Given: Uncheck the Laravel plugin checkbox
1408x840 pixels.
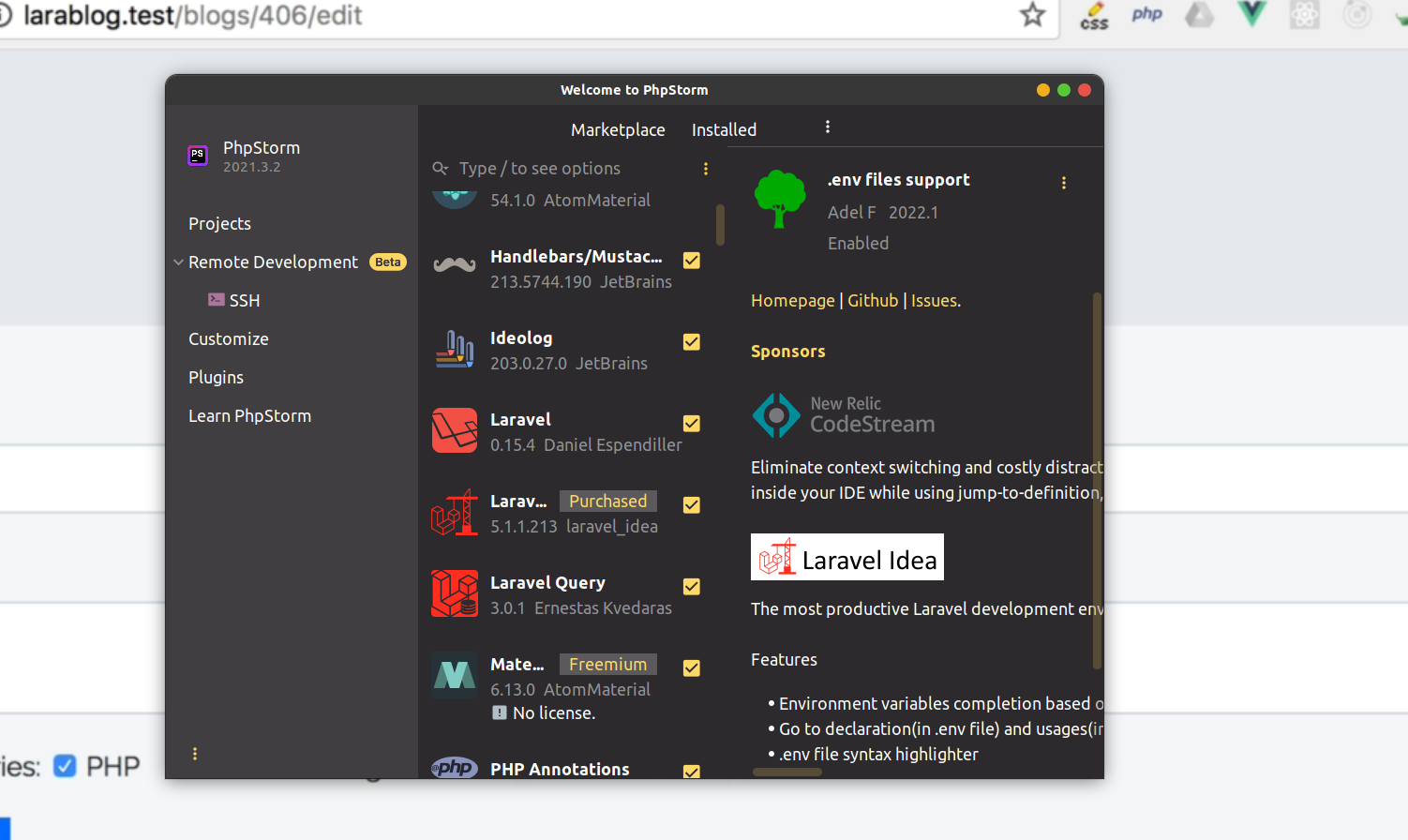Looking at the screenshot, I should click(x=692, y=424).
